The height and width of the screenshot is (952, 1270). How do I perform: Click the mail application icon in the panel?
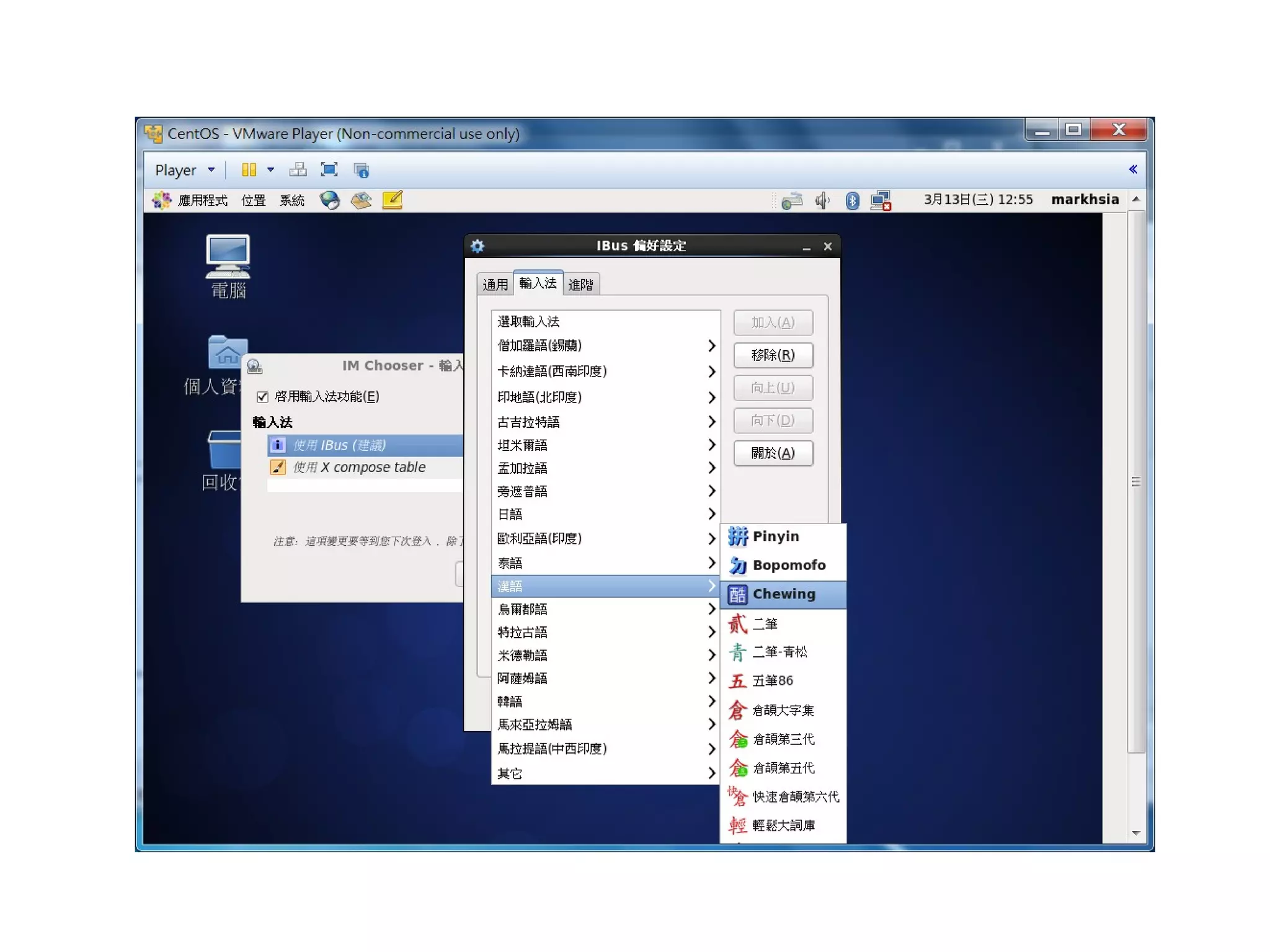coord(361,200)
